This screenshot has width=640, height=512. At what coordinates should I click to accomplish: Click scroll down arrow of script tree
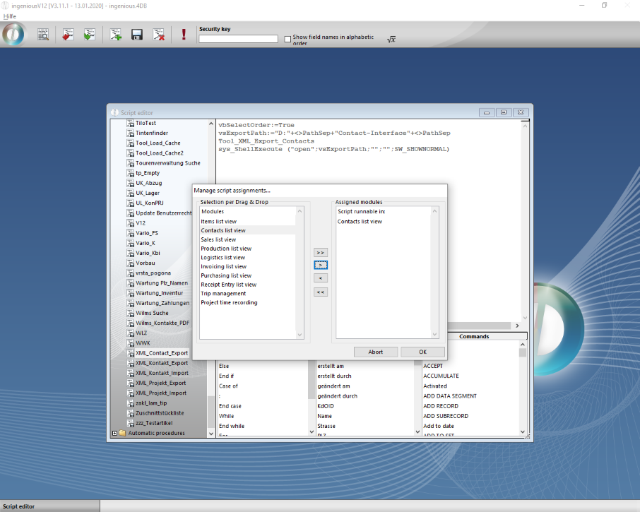(211, 433)
